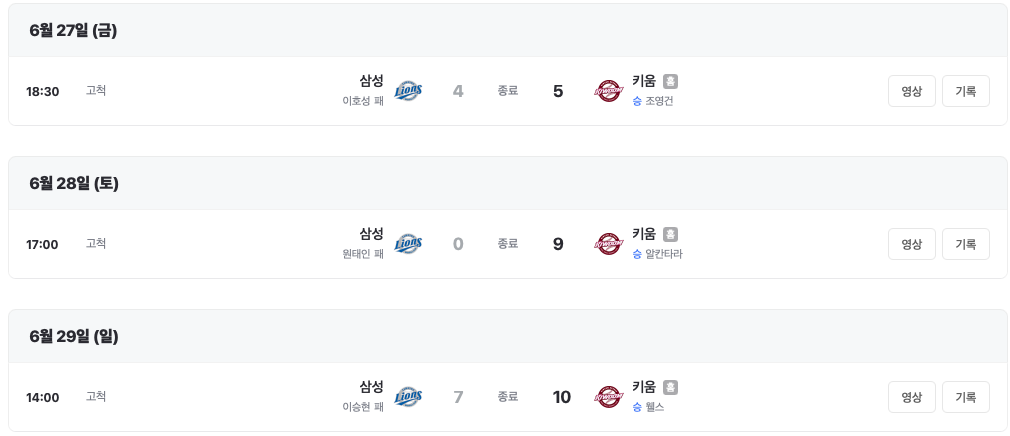Open 기록 for the June 29 game
The width and height of the screenshot is (1010, 436).
pyautogui.click(x=966, y=397)
